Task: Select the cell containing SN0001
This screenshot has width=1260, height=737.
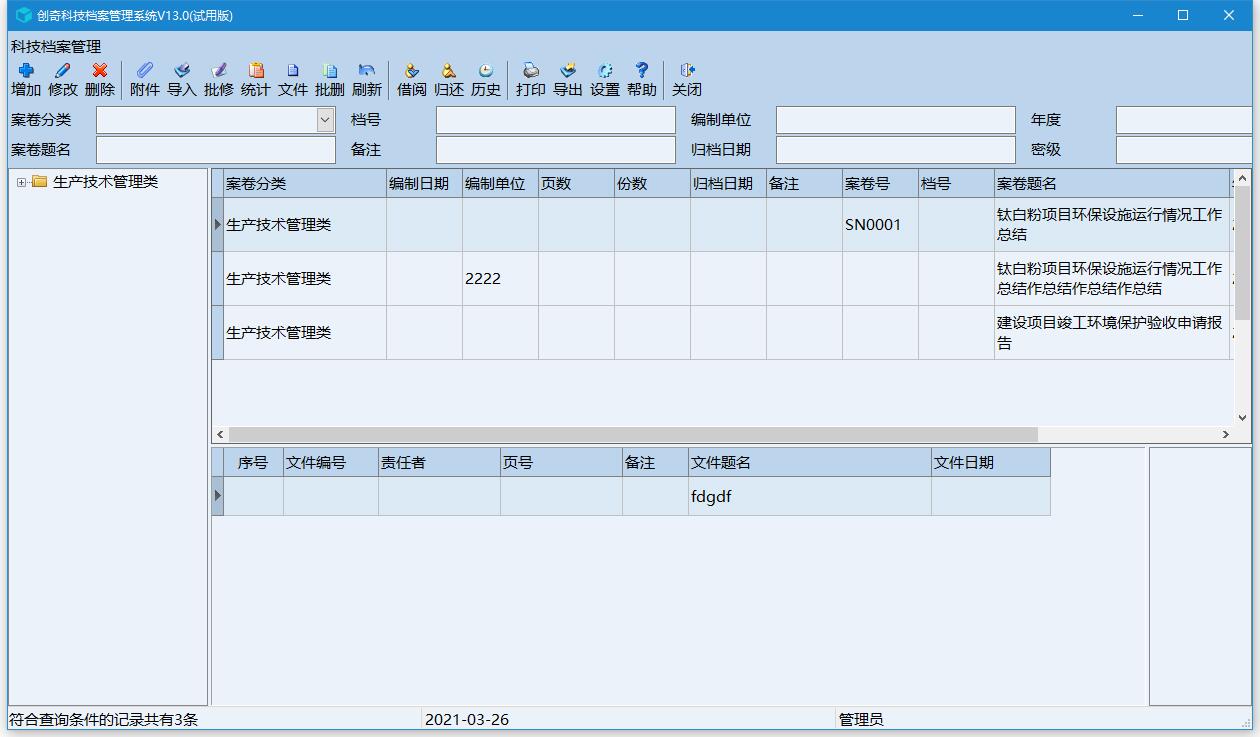Action: [x=881, y=225]
